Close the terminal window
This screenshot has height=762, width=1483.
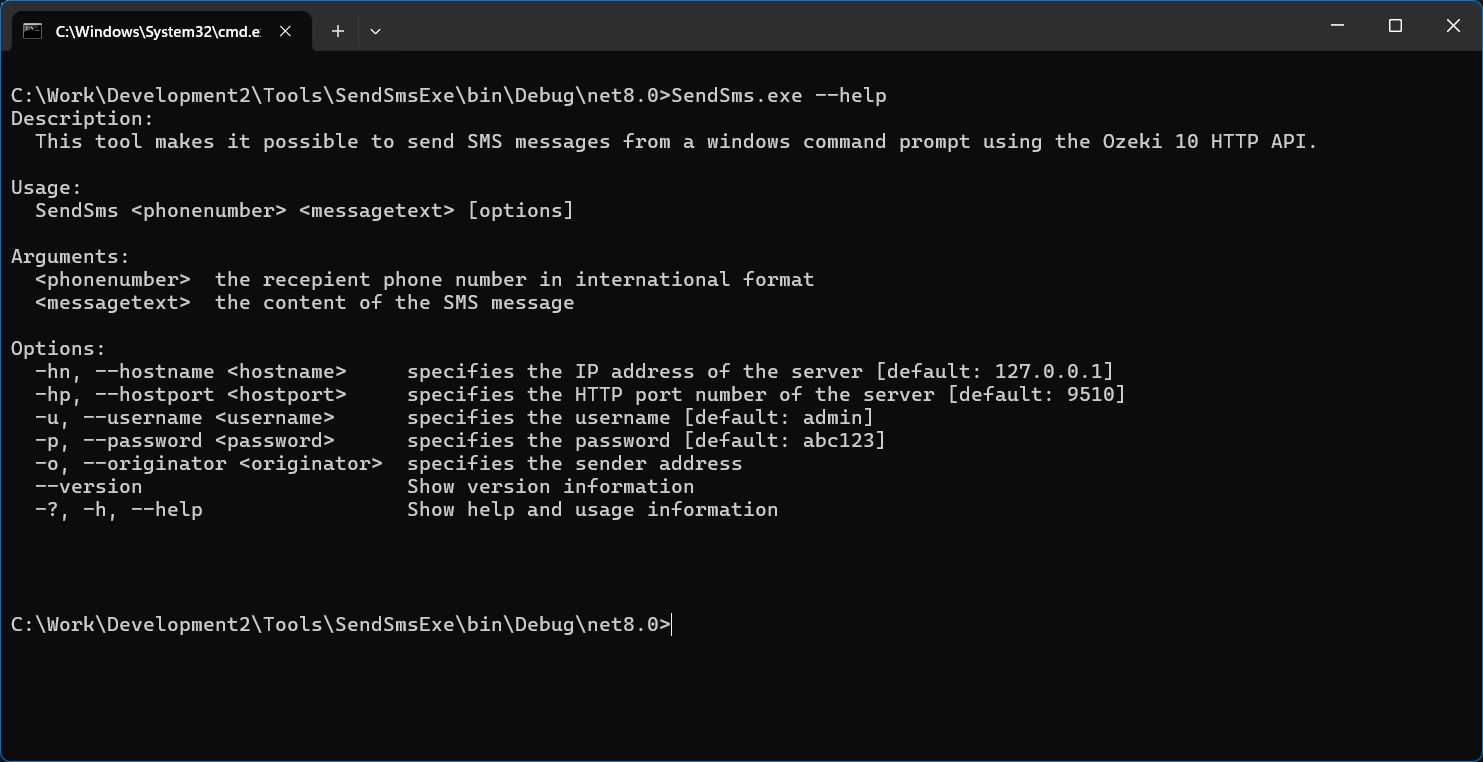(x=1453, y=27)
